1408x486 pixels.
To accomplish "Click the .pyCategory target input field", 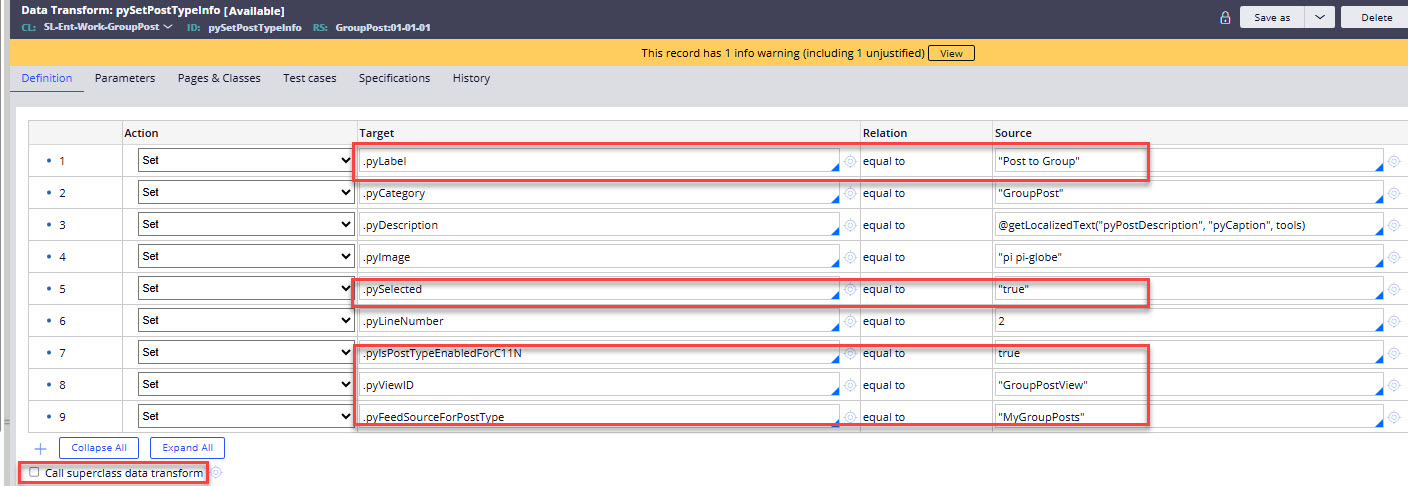I will coord(598,193).
